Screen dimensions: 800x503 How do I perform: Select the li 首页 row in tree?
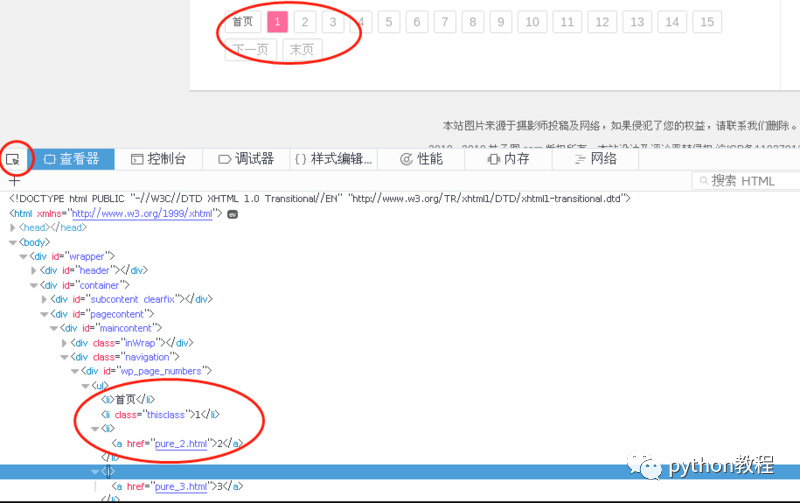[128, 399]
